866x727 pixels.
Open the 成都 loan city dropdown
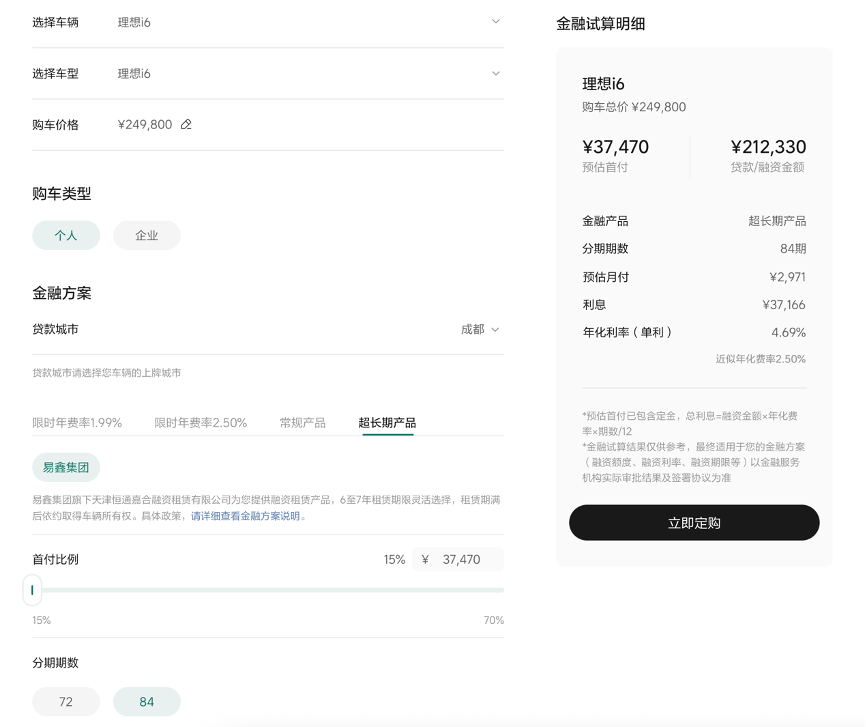click(480, 329)
